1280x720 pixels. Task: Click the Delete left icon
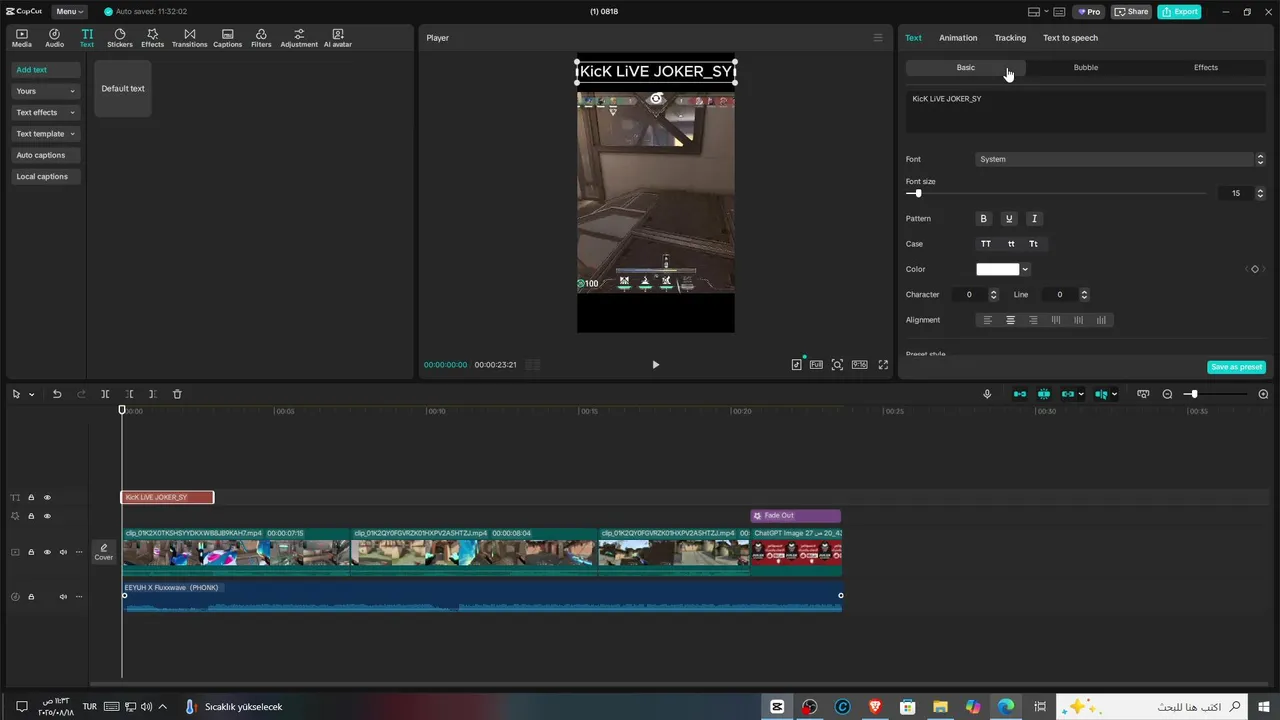pos(129,394)
